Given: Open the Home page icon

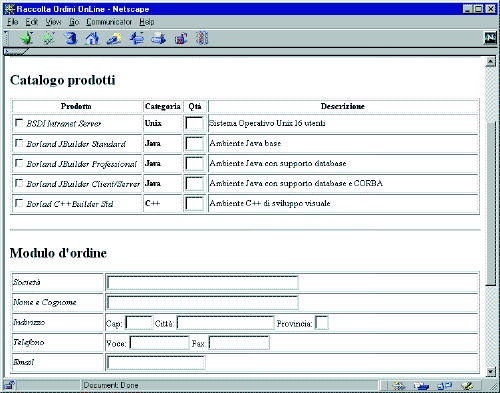Looking at the screenshot, I should coord(92,38).
